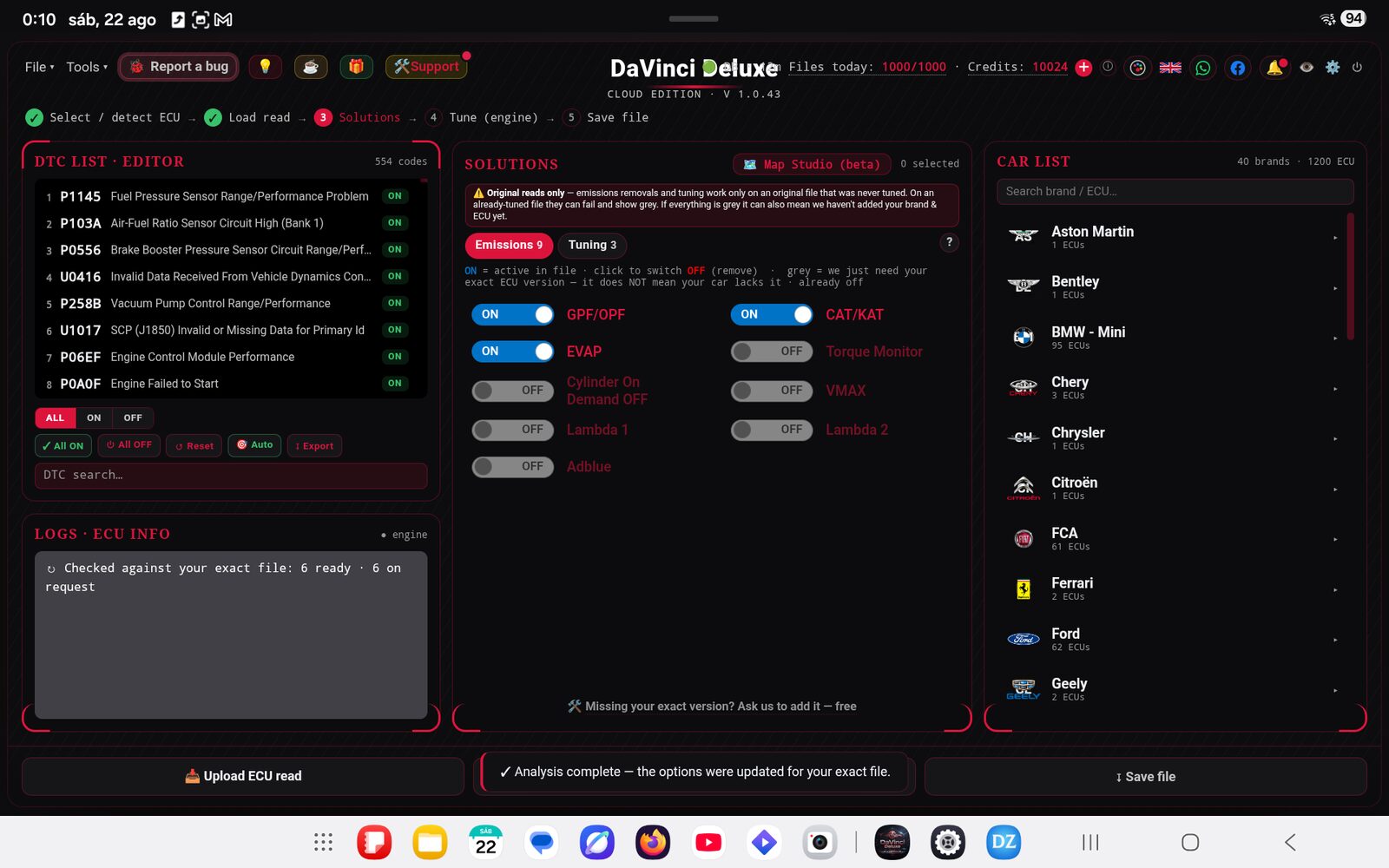The height and width of the screenshot is (868, 1389).
Task: Open the Support button
Action: 426,67
